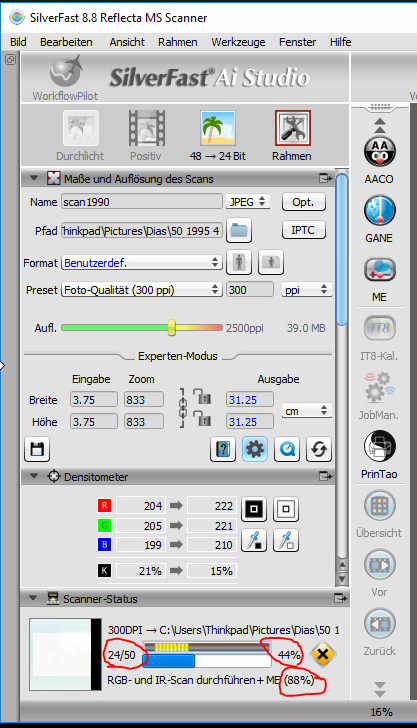This screenshot has height=728, width=417.
Task: Open the Bearbeiten menu
Action: coord(66,42)
